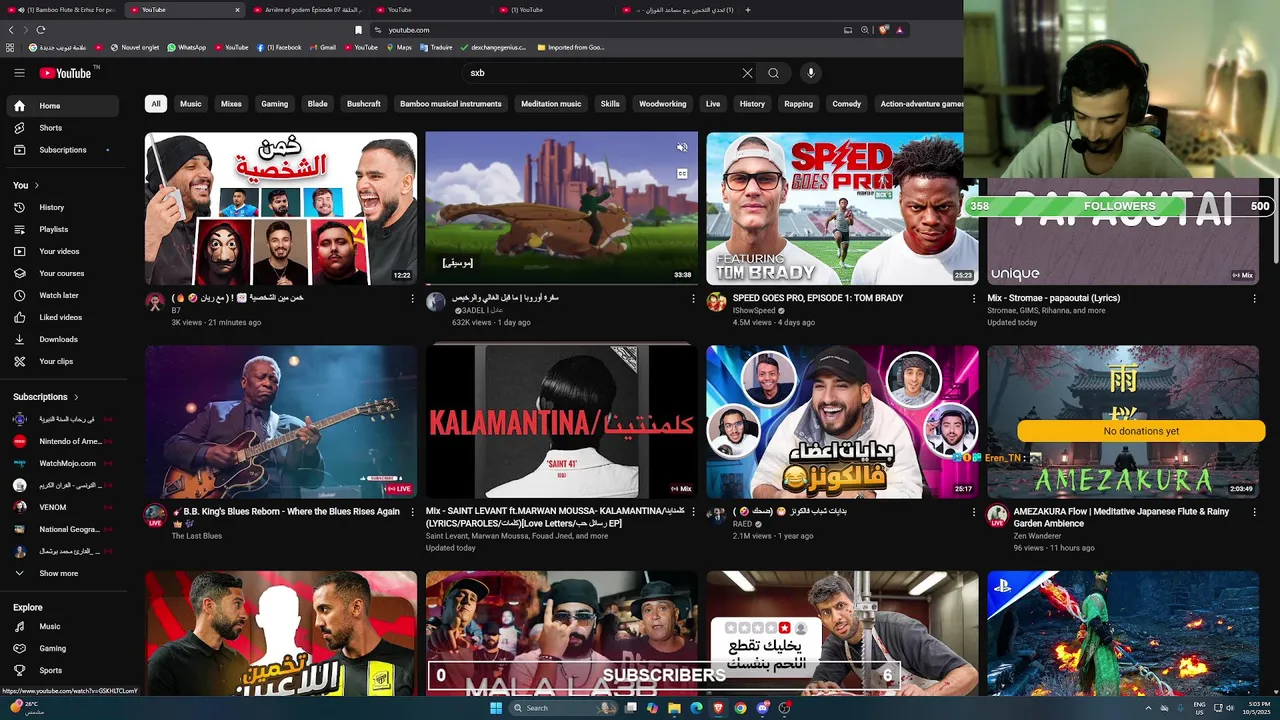Play the KALAMANTINA mix thumbnail
This screenshot has width=1280, height=720.
coord(561,422)
